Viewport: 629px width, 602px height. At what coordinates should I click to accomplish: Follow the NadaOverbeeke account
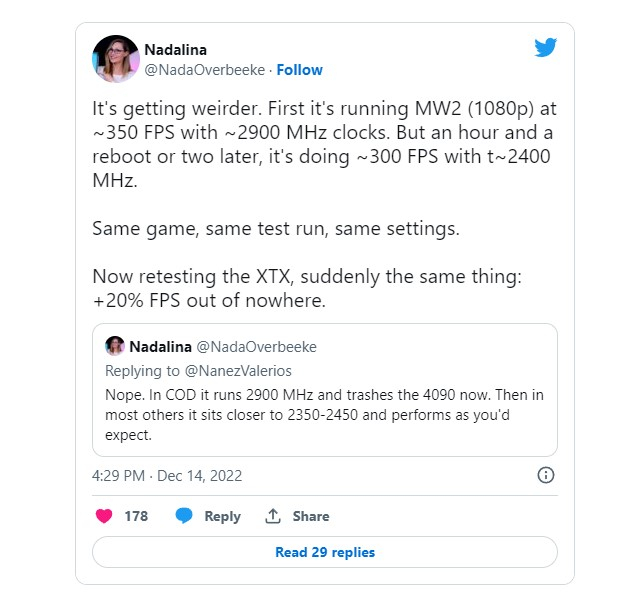coord(299,70)
